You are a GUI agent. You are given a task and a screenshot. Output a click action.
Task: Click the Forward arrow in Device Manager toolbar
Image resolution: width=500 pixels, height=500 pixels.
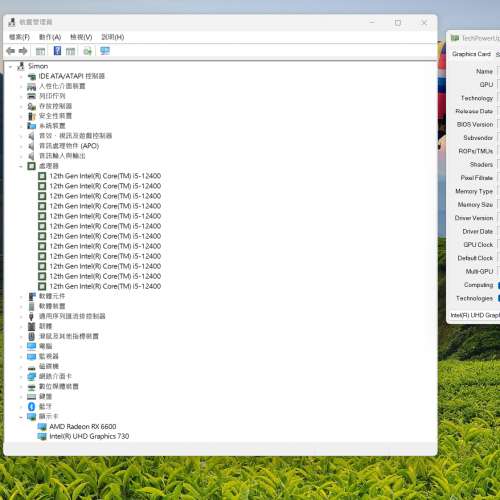tap(23, 51)
